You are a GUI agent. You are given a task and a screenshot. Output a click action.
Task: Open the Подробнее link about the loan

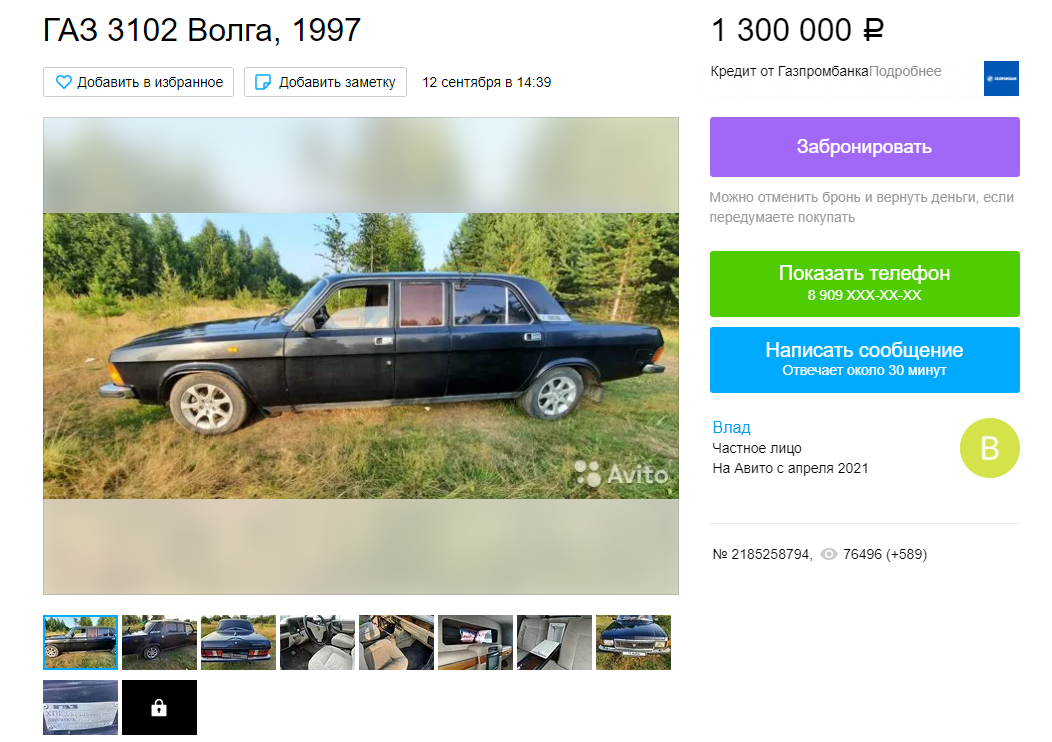(905, 71)
